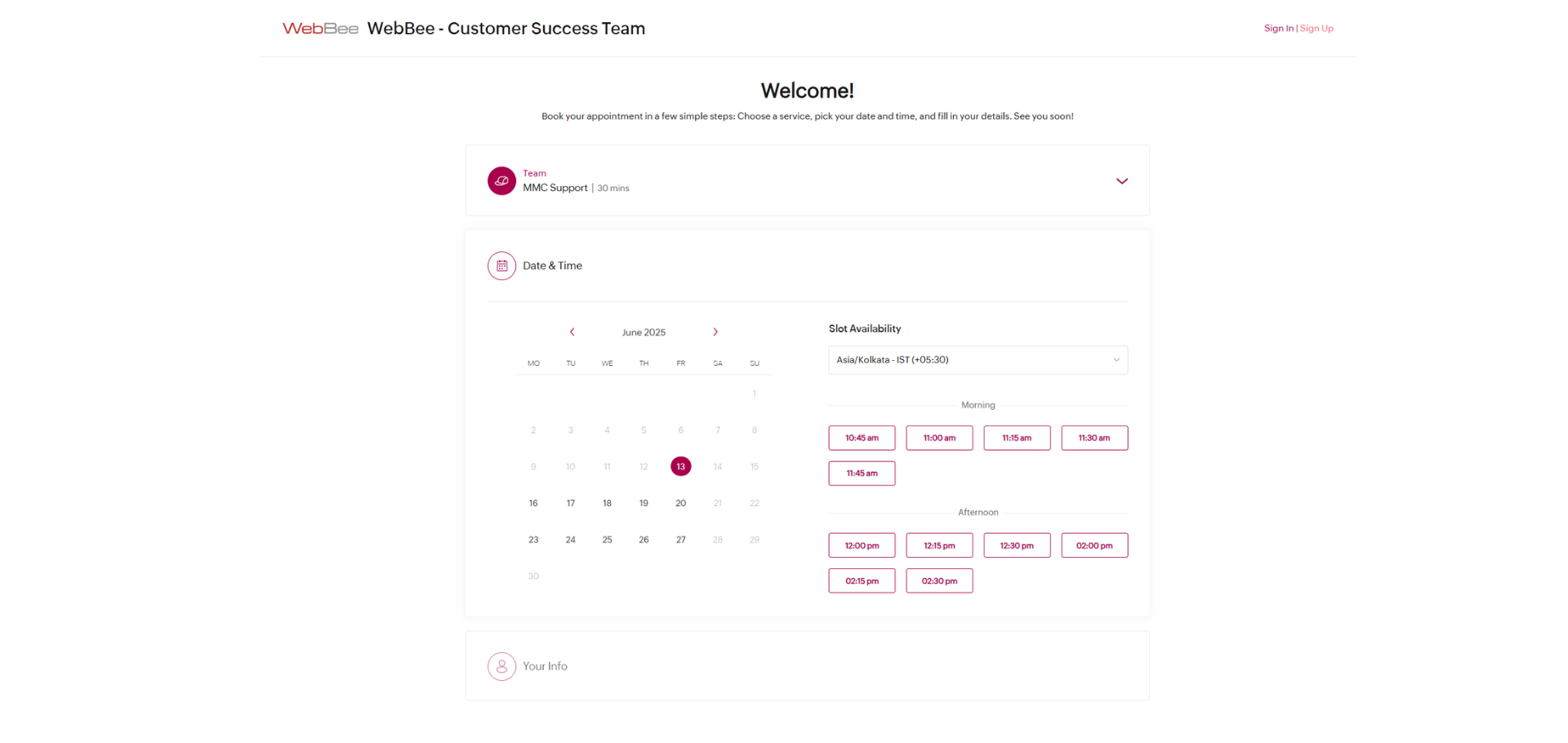
Task: Open the Asia/Kolkata timezone dropdown
Action: pyautogui.click(x=978, y=360)
